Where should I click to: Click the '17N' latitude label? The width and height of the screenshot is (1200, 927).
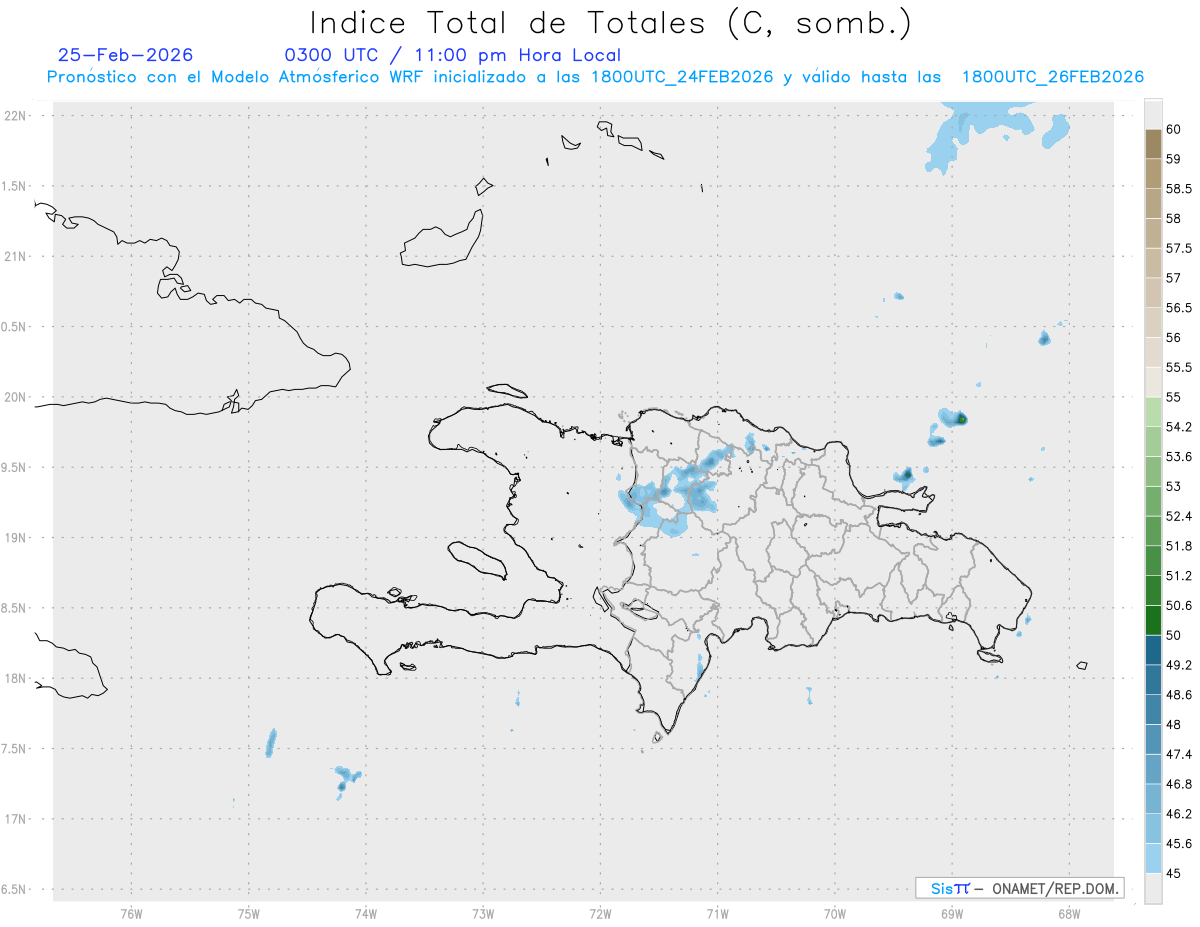coord(17,819)
